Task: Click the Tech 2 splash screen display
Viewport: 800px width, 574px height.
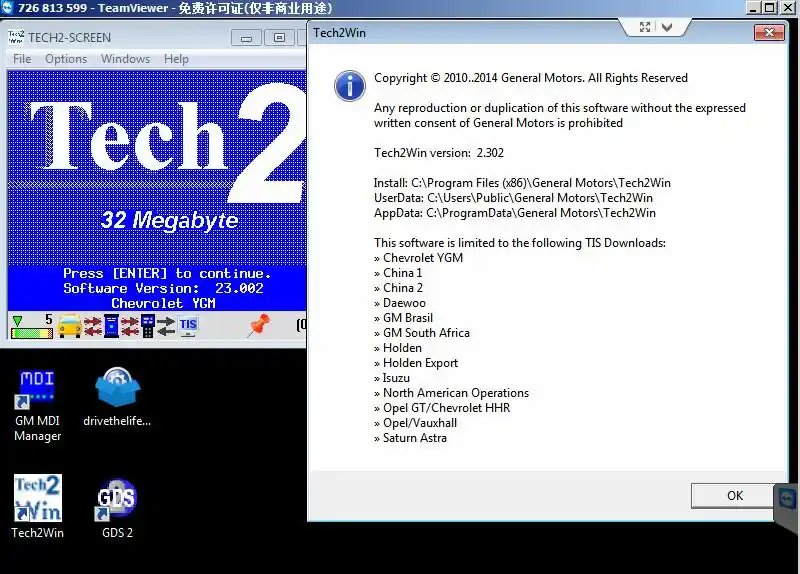Action: [157, 190]
